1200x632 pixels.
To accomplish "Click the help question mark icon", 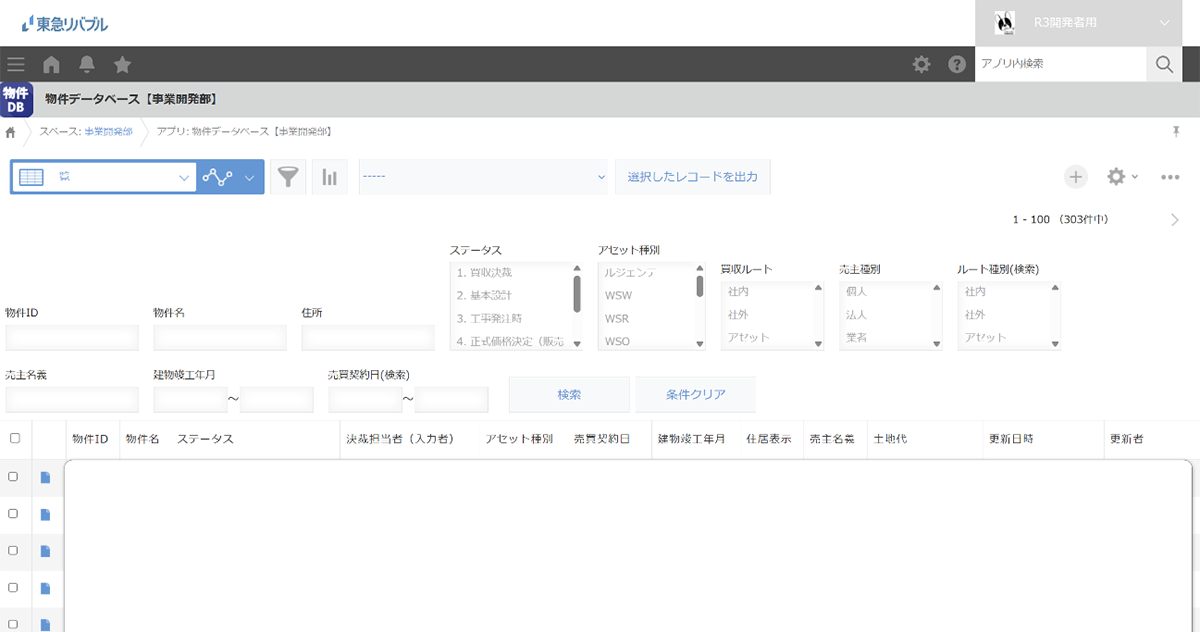I will tap(957, 65).
